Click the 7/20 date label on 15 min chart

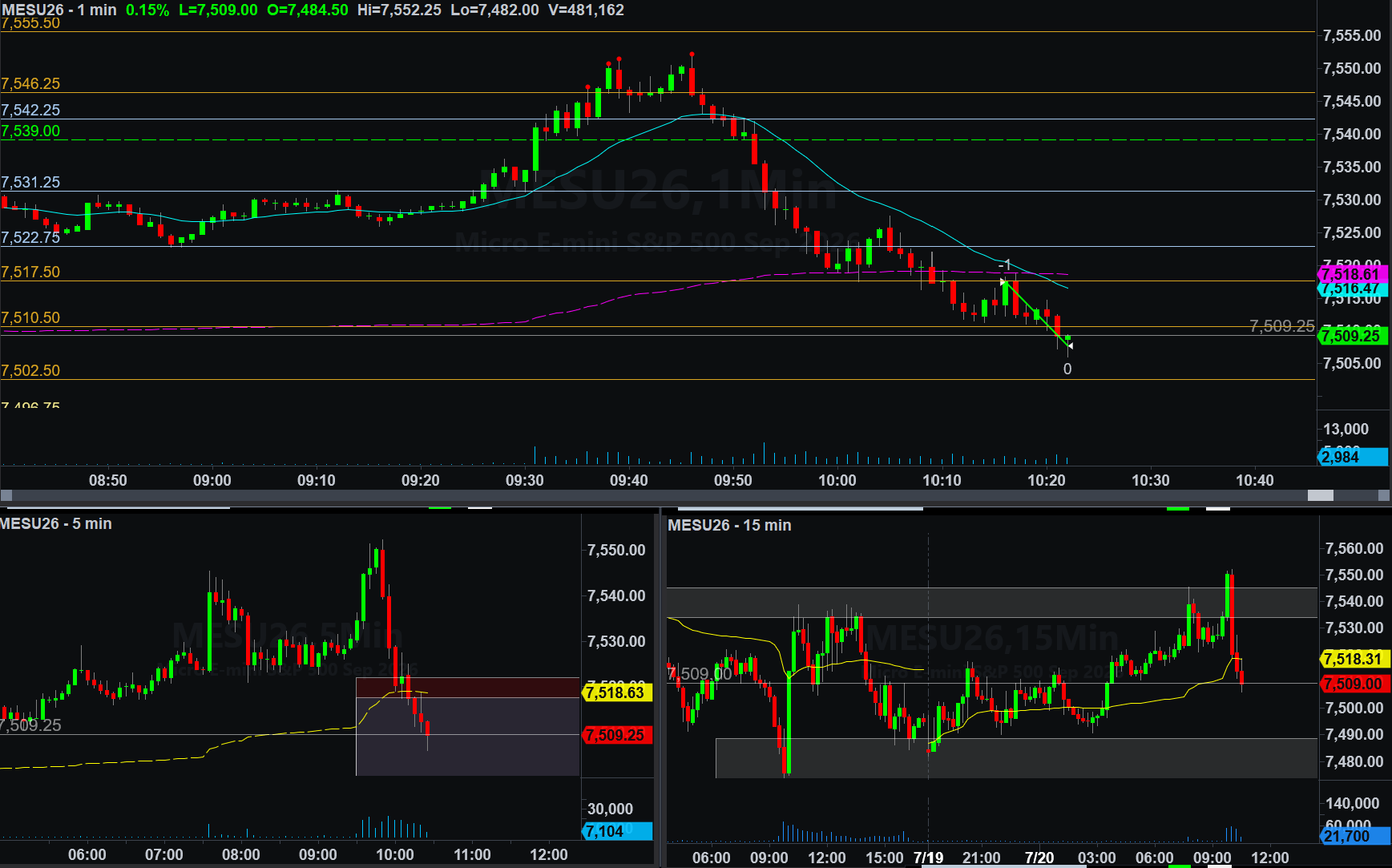pos(1039,858)
